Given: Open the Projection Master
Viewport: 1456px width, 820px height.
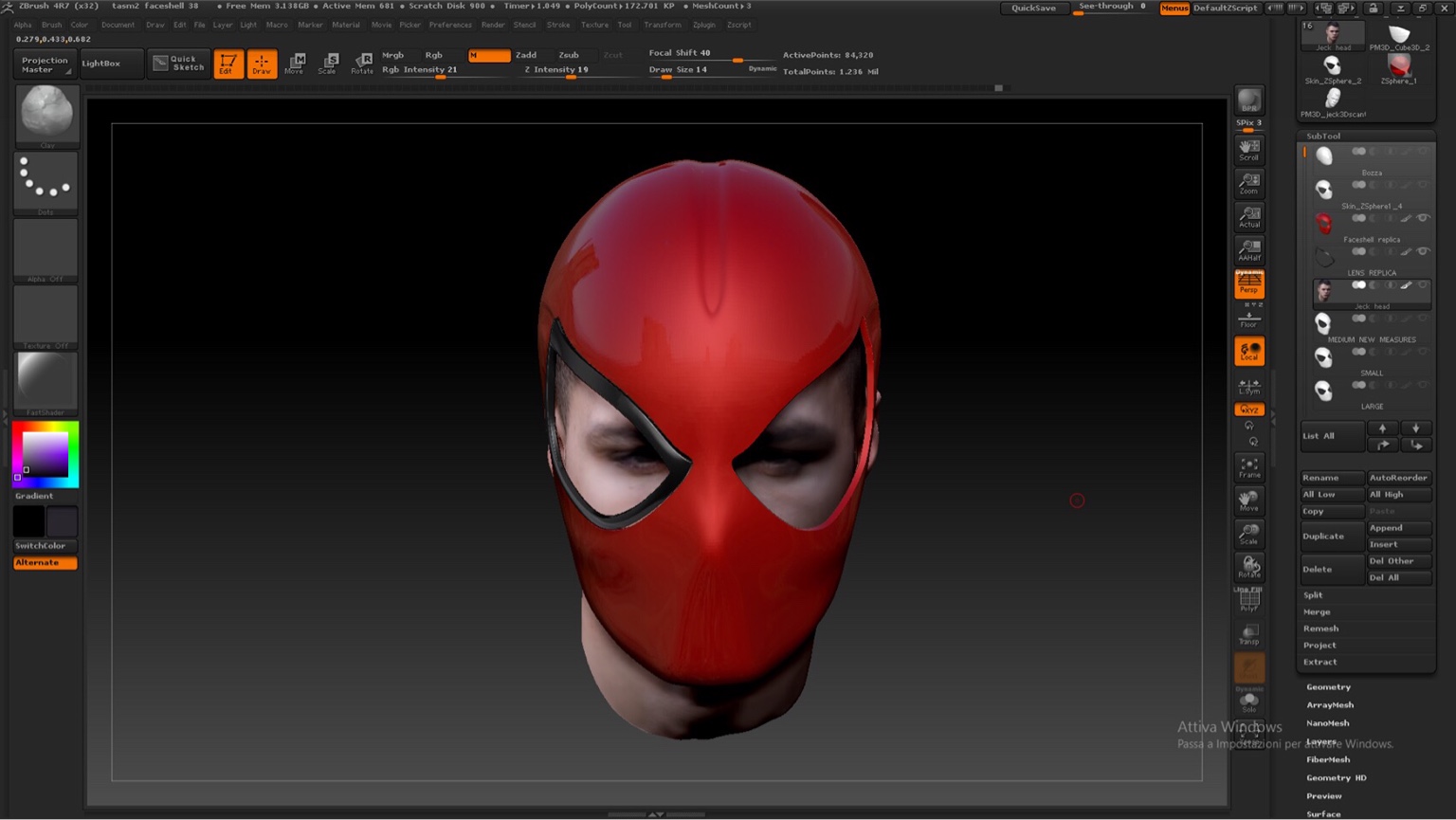Looking at the screenshot, I should click(x=45, y=64).
